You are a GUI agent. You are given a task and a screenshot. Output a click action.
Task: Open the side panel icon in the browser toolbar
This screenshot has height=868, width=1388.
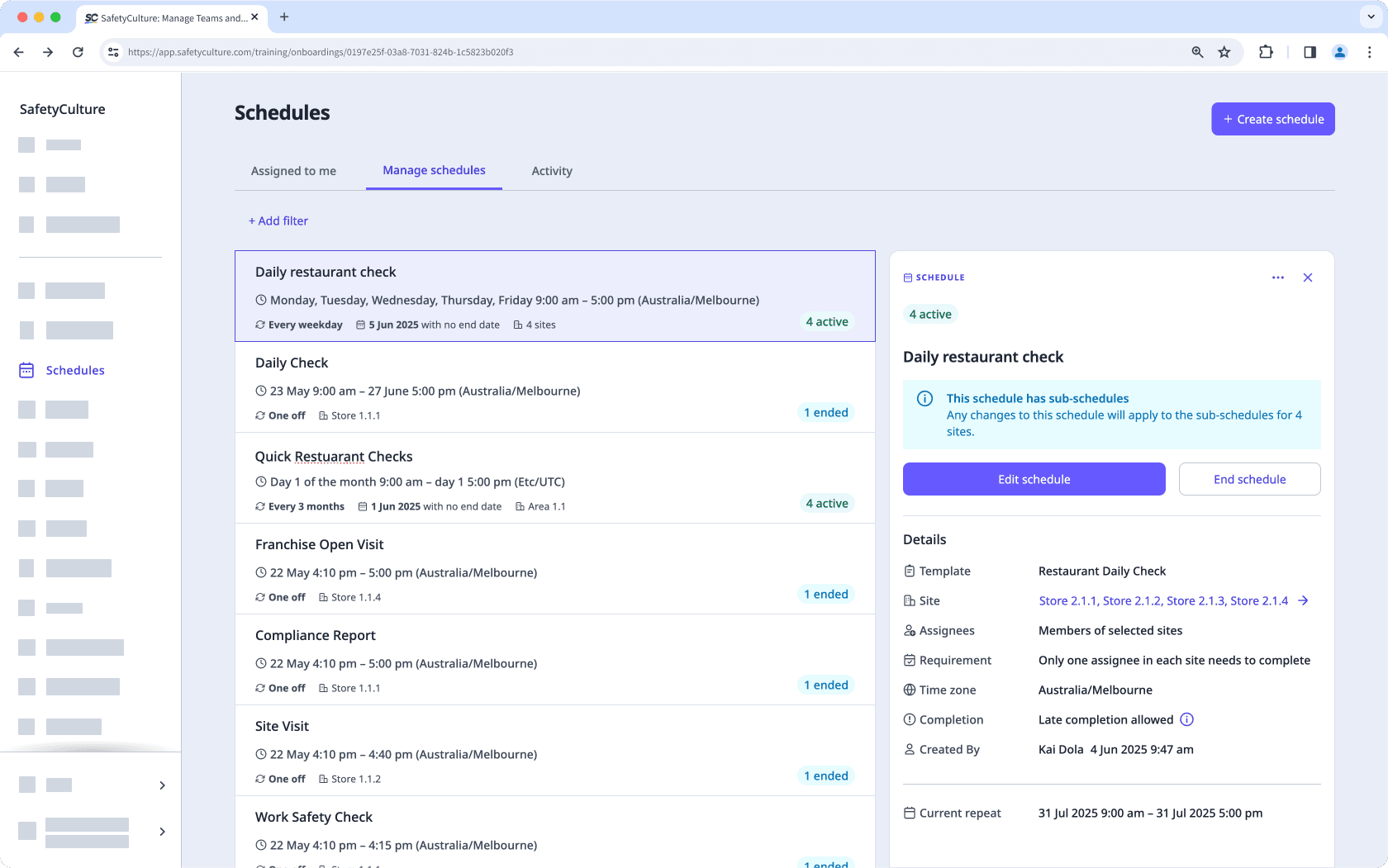coord(1309,51)
